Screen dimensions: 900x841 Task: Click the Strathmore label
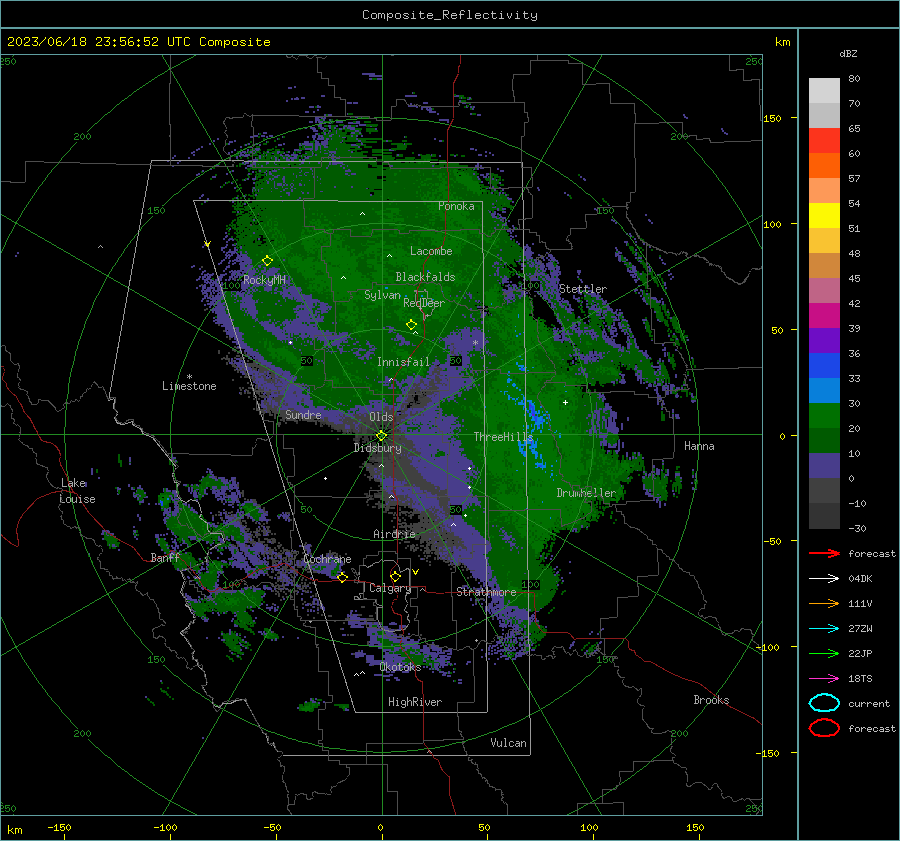coord(486,592)
